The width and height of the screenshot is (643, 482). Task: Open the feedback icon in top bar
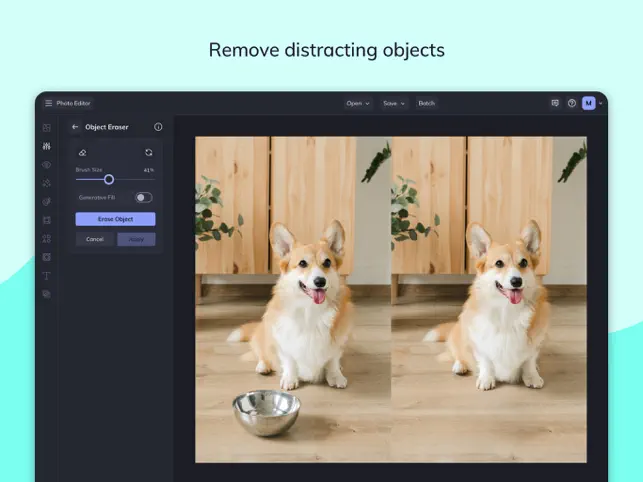pyautogui.click(x=555, y=103)
